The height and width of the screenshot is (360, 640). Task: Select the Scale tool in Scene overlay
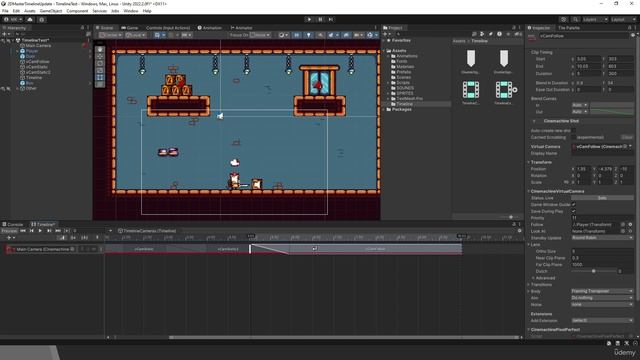pos(100,70)
